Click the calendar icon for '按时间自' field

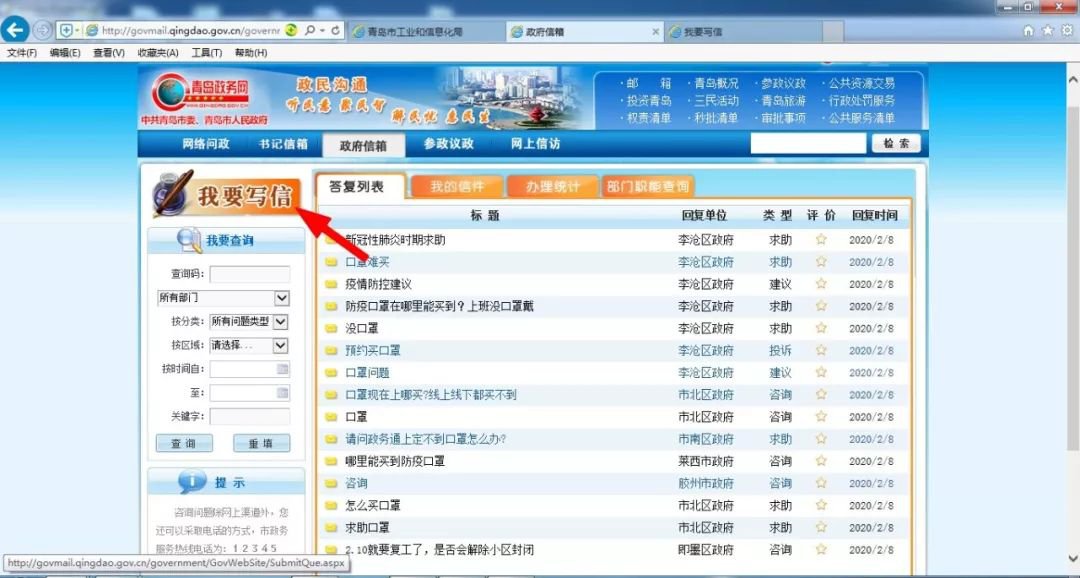(282, 369)
